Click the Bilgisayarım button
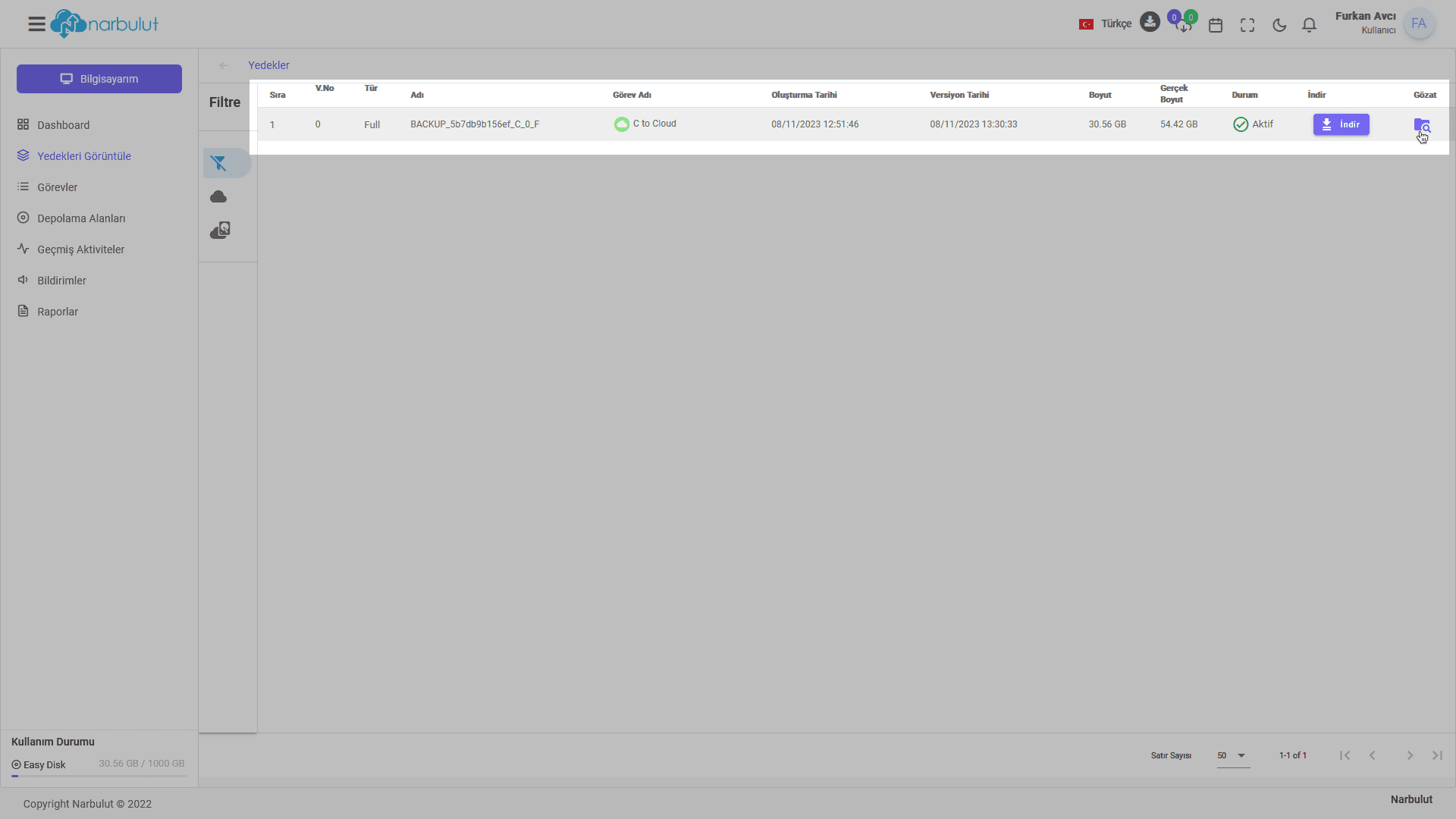1456x819 pixels. [99, 79]
